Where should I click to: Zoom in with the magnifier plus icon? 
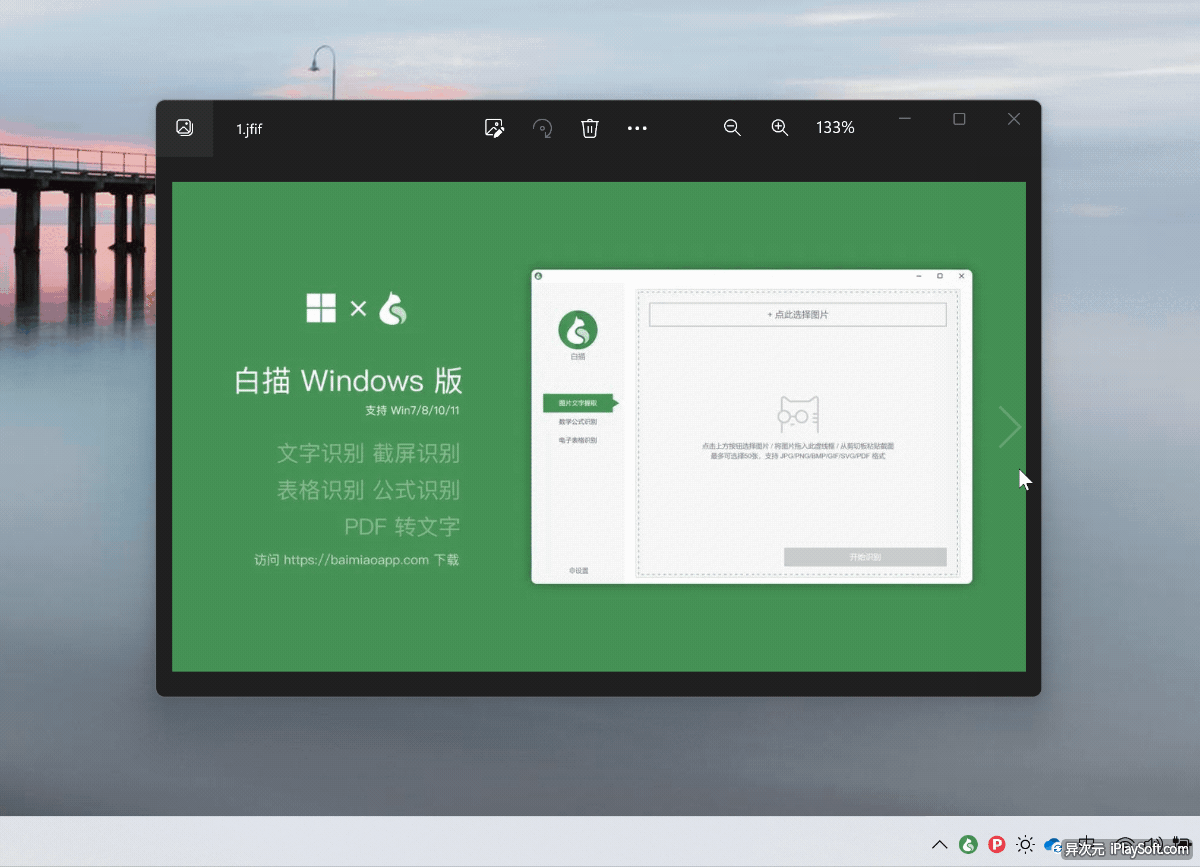pyautogui.click(x=780, y=128)
